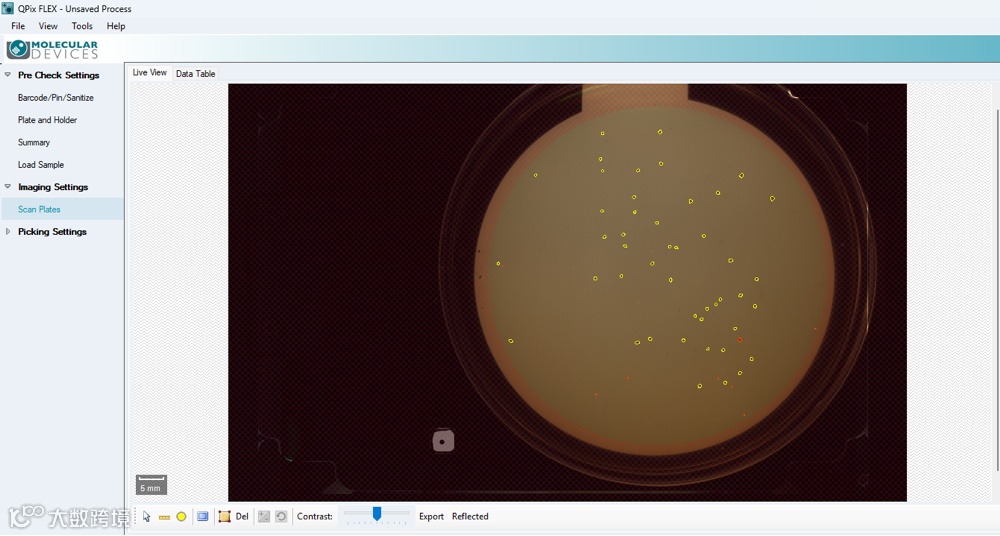Click the Pre Check Settings heading
The width and height of the screenshot is (1000, 536).
[59, 75]
